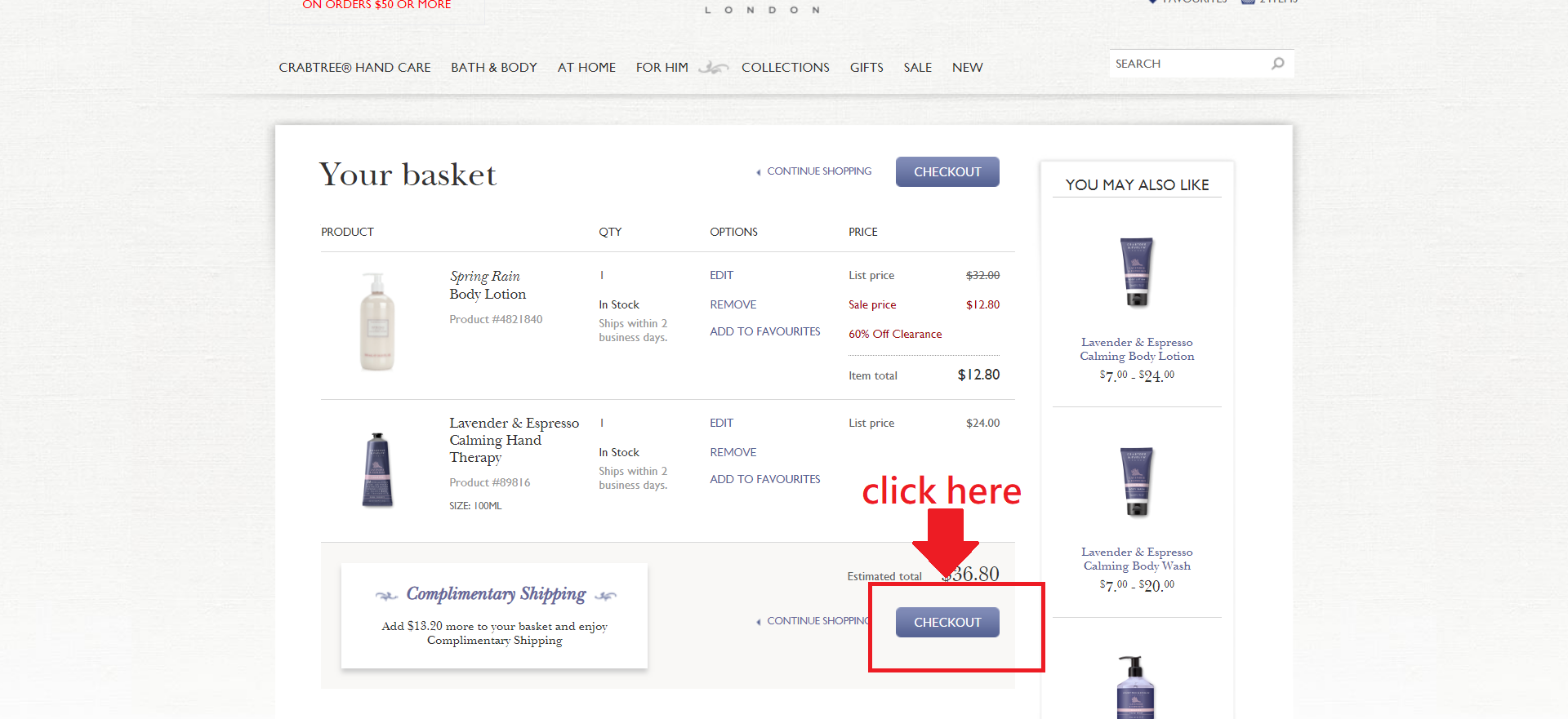This screenshot has height=719, width=1568.
Task: Open the Bath & Body menu
Action: click(x=494, y=68)
